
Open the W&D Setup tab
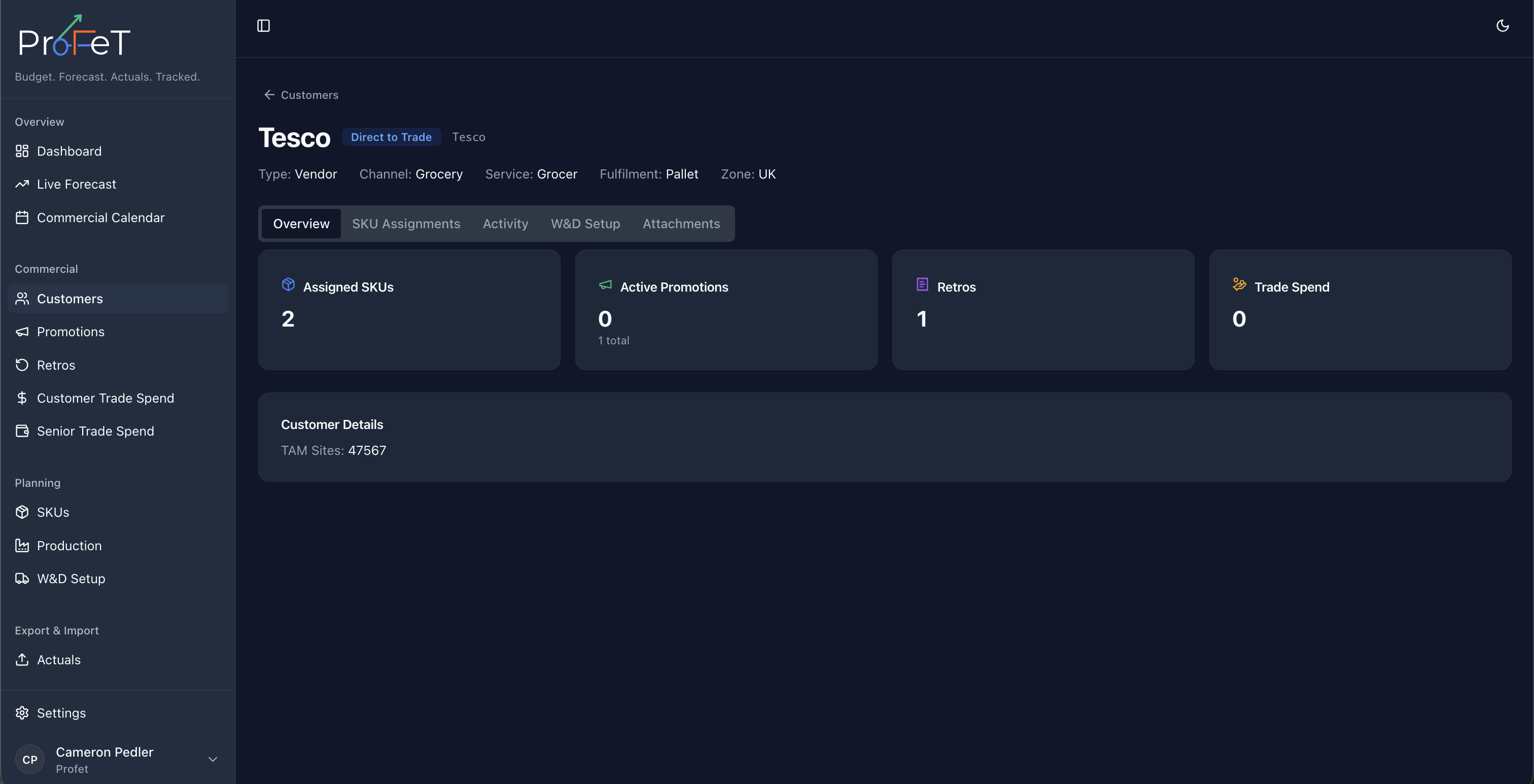(x=585, y=223)
